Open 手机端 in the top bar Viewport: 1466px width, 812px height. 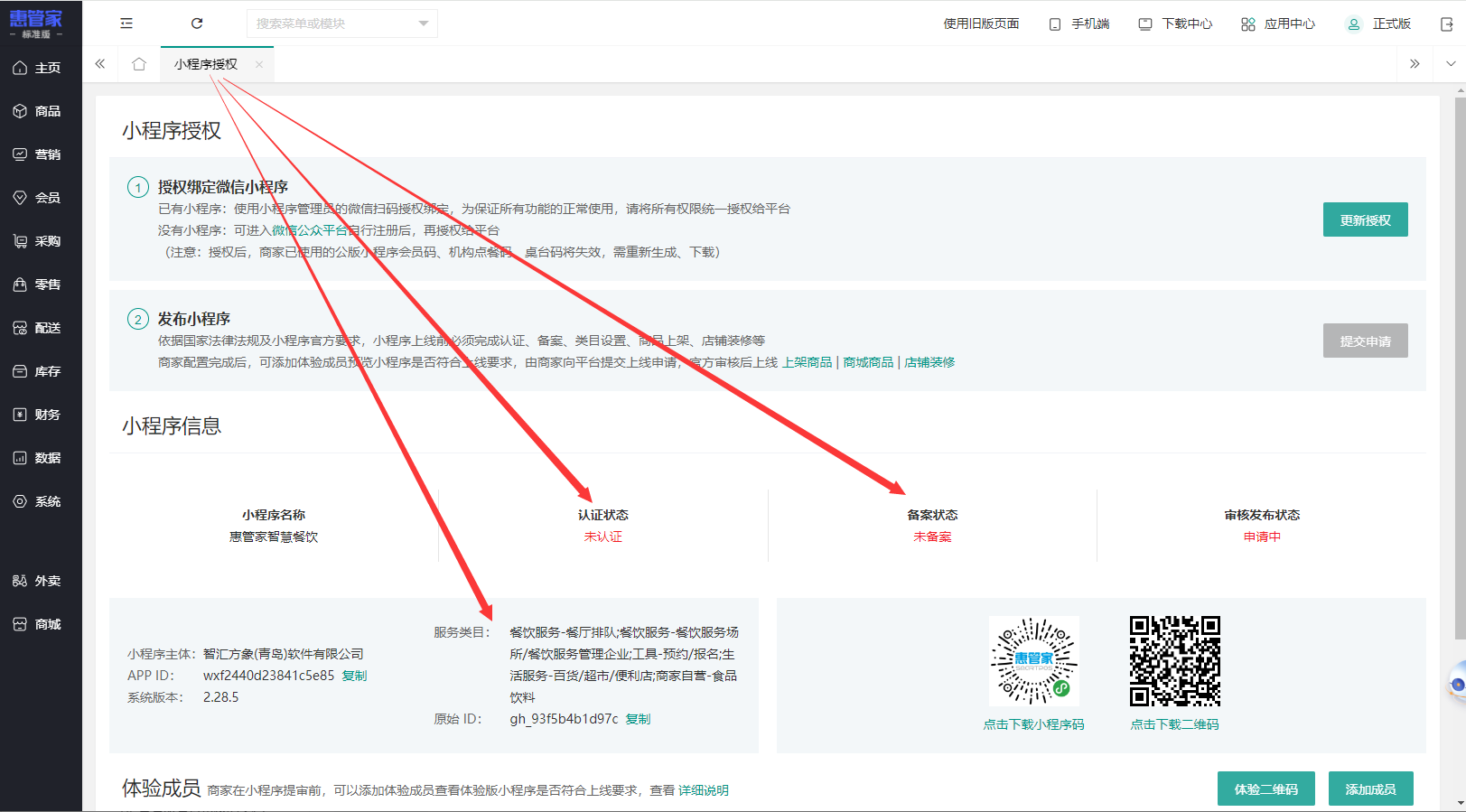click(x=1079, y=23)
